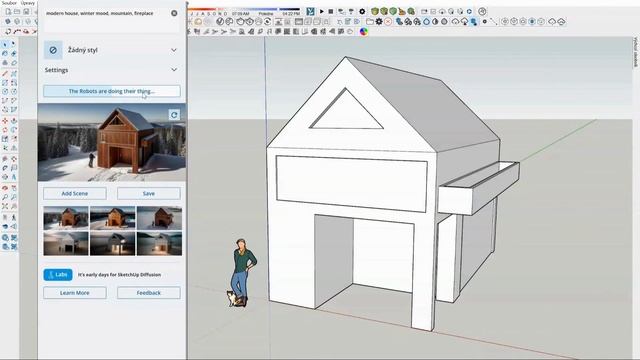Click the Feedback button
Screen dimensions: 640x360
click(149, 293)
